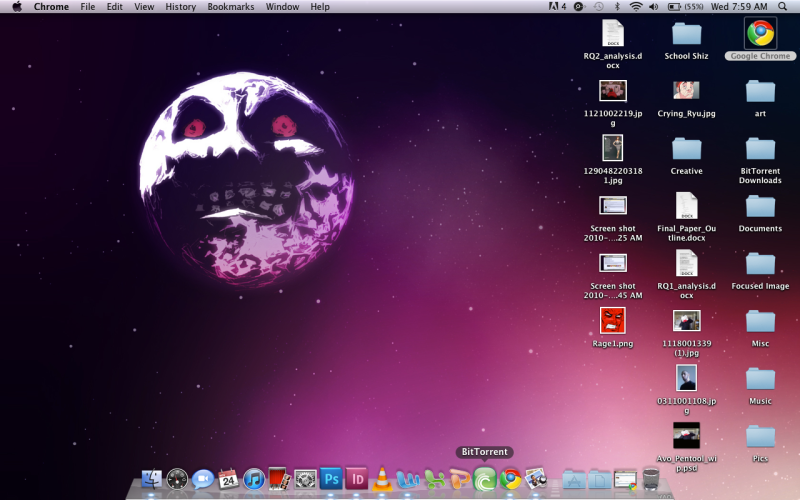Open the Bluetooth status menu
The image size is (800, 500).
(x=617, y=7)
